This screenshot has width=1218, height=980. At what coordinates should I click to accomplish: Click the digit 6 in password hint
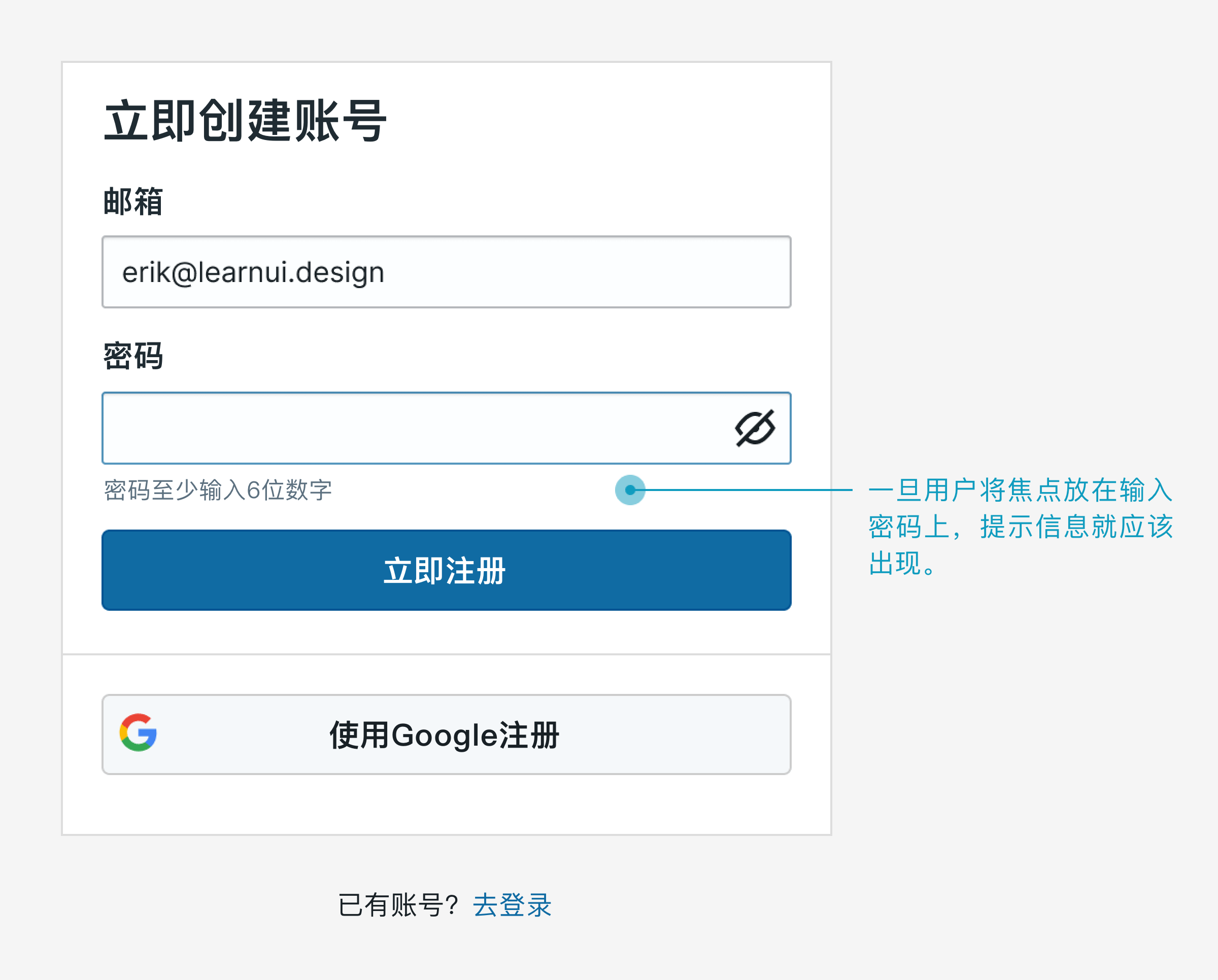coord(253,490)
